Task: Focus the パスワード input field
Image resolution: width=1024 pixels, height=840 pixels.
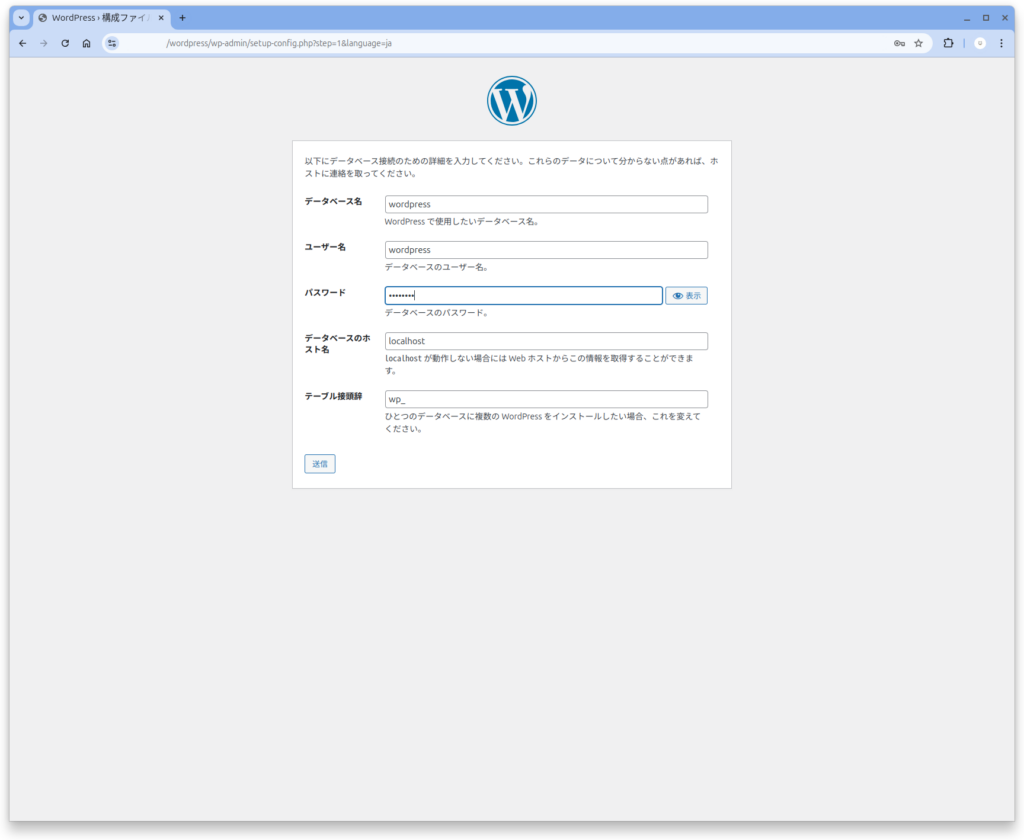Action: 523,295
